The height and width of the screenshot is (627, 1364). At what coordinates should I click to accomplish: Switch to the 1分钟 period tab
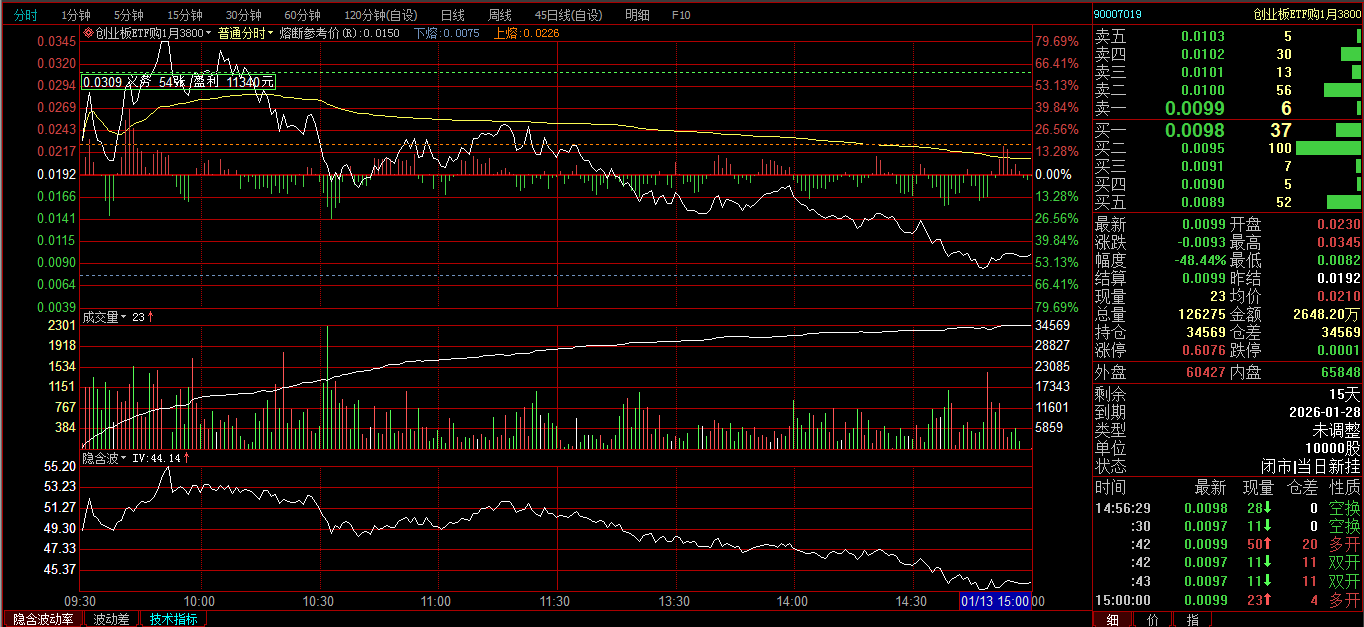[76, 15]
